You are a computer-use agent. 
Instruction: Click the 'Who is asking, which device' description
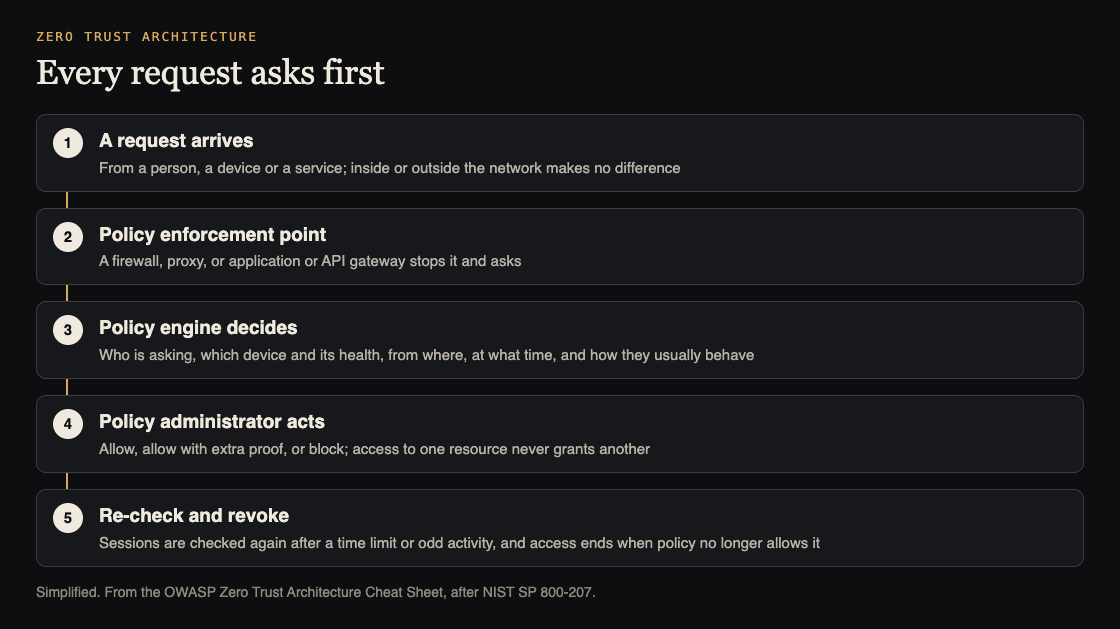pyautogui.click(x=426, y=355)
